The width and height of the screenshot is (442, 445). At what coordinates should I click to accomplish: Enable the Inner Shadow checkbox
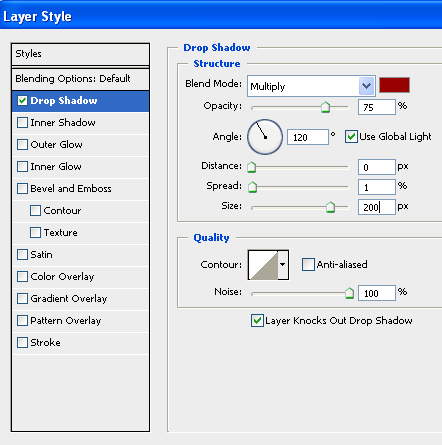point(22,123)
